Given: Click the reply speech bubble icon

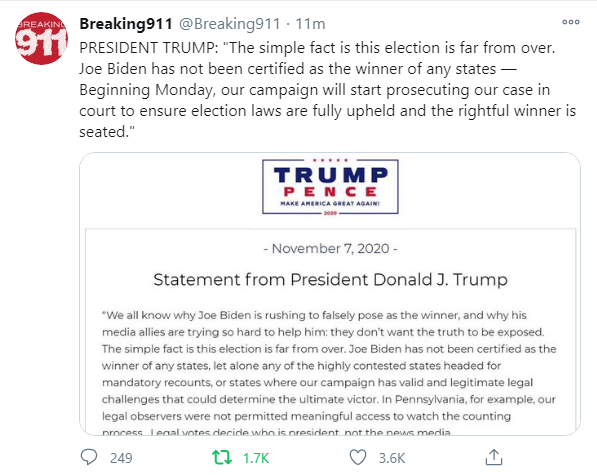Looking at the screenshot, I should coord(89,457).
